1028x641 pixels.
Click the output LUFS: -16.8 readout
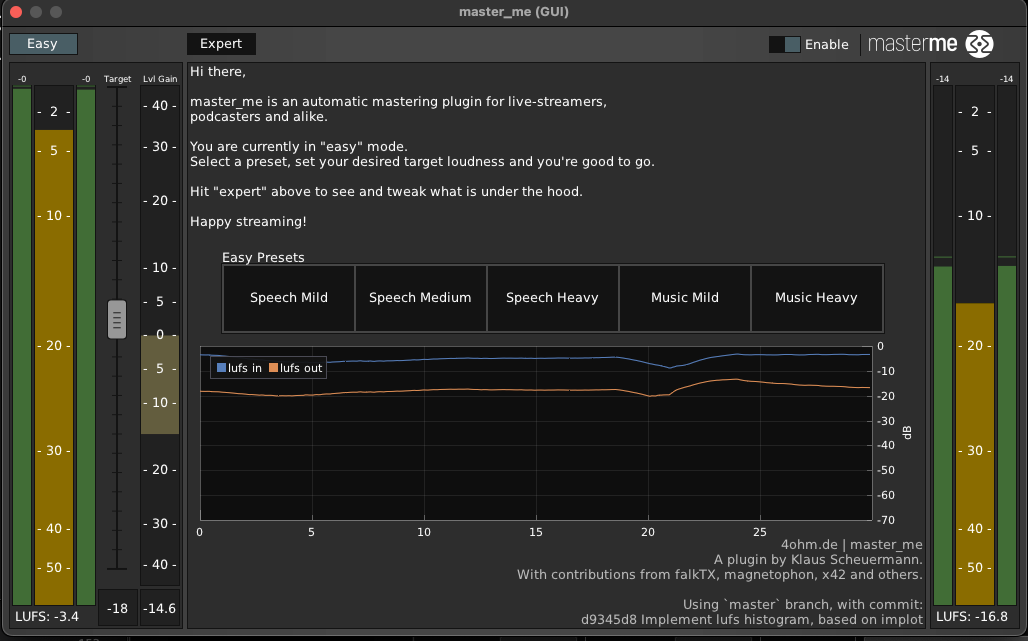pos(972,617)
